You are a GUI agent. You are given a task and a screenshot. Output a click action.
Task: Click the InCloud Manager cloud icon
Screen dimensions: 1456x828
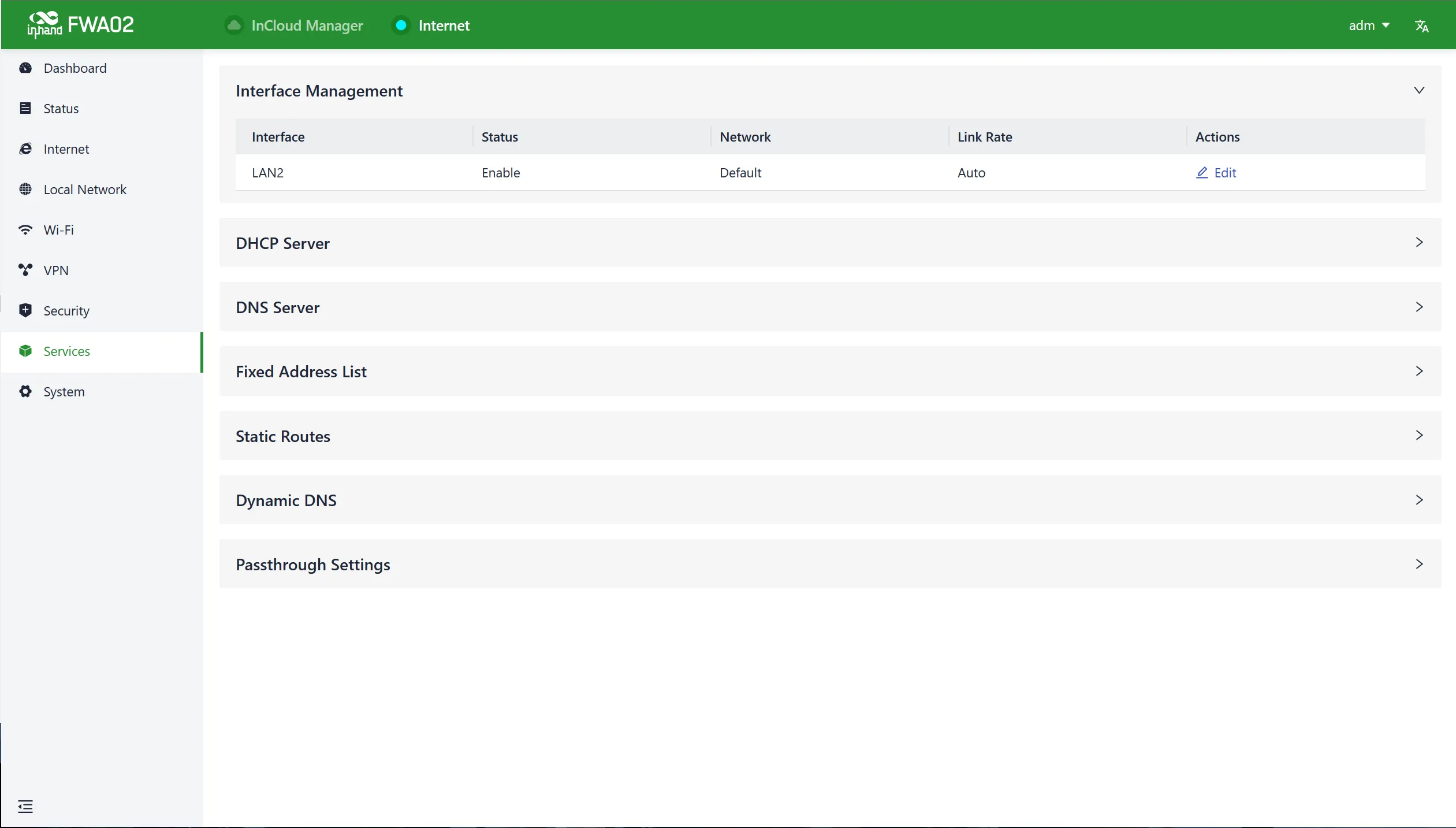pyautogui.click(x=234, y=25)
